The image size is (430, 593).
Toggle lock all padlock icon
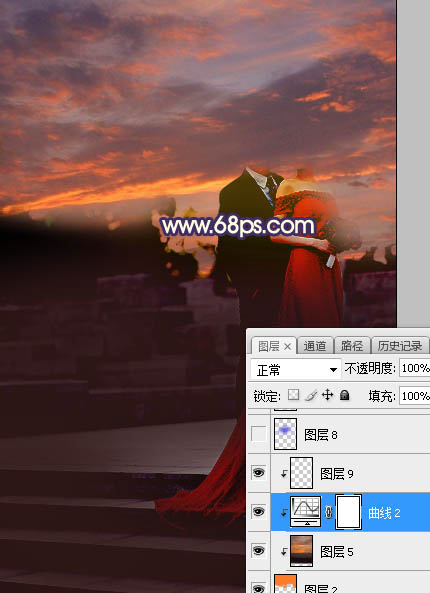point(344,396)
